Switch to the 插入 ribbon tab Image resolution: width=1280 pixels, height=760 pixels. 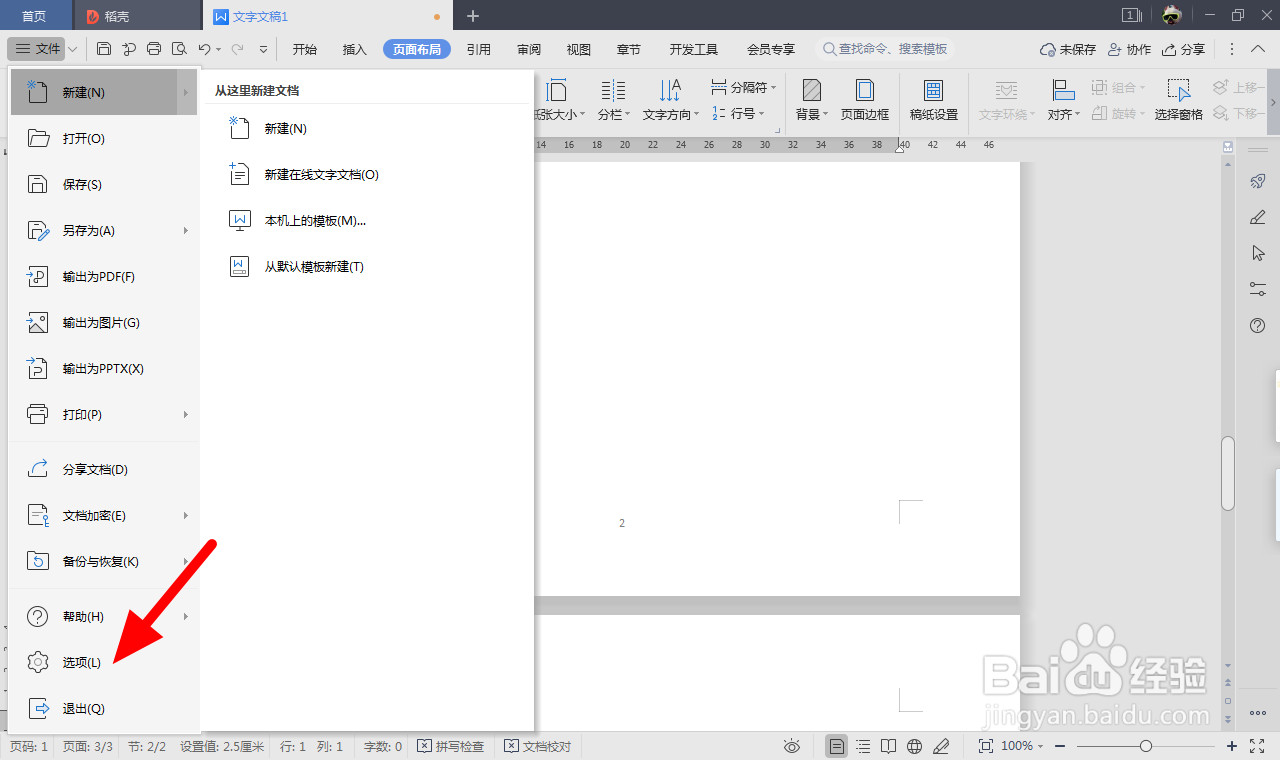pyautogui.click(x=355, y=49)
